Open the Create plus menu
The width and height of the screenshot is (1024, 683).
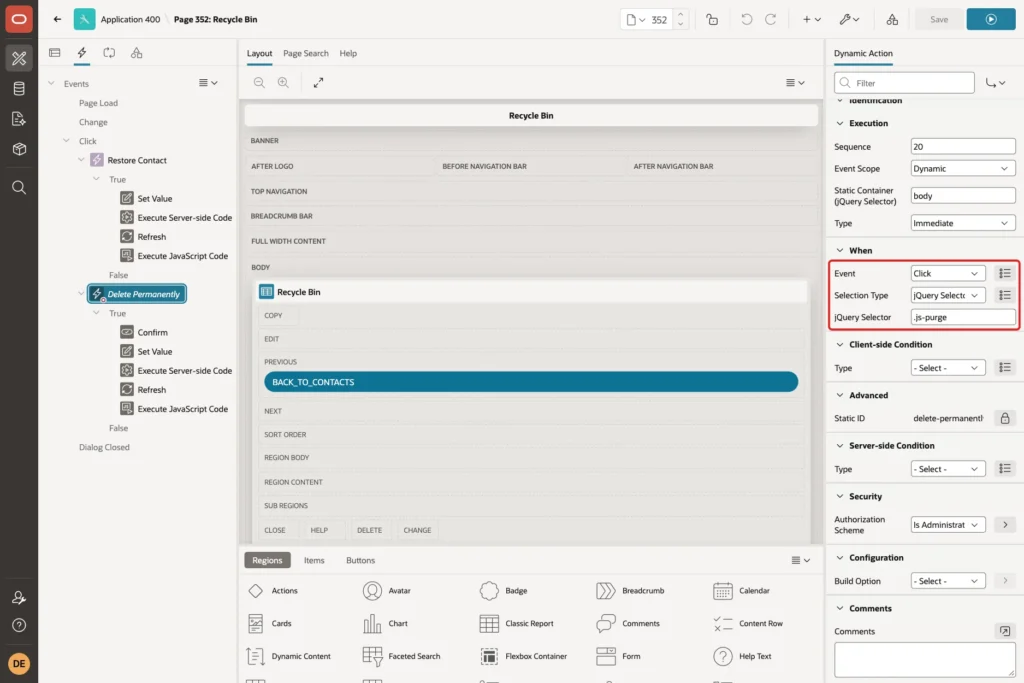pyautogui.click(x=812, y=20)
